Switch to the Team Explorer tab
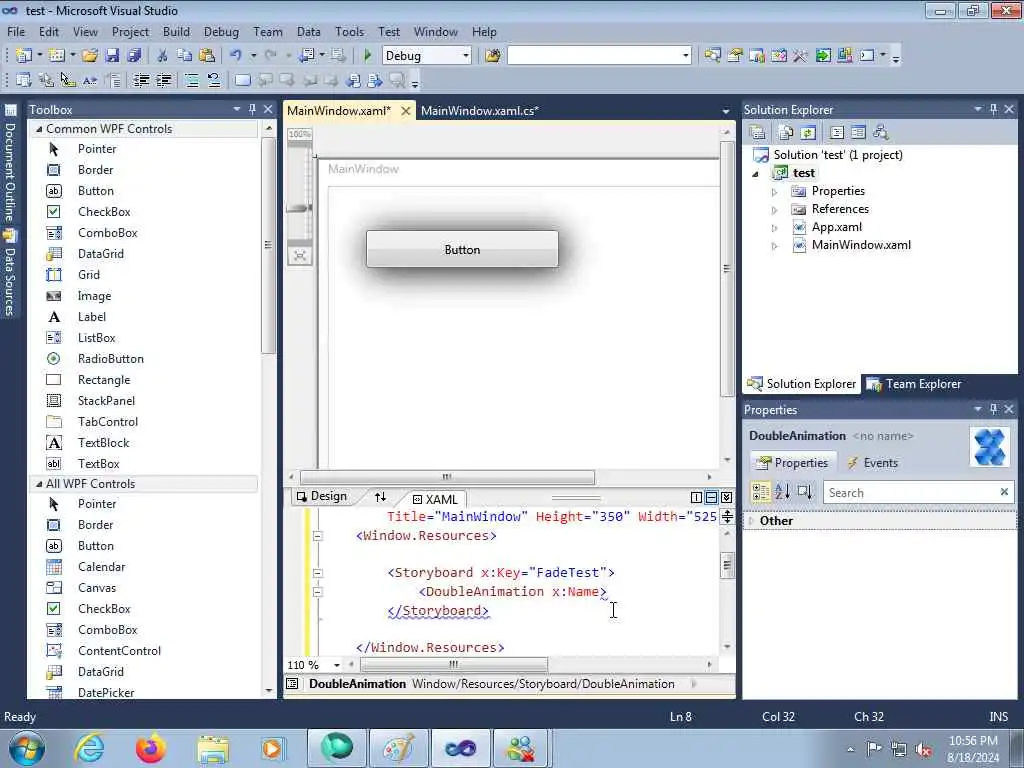The width and height of the screenshot is (1024, 768). click(x=914, y=384)
